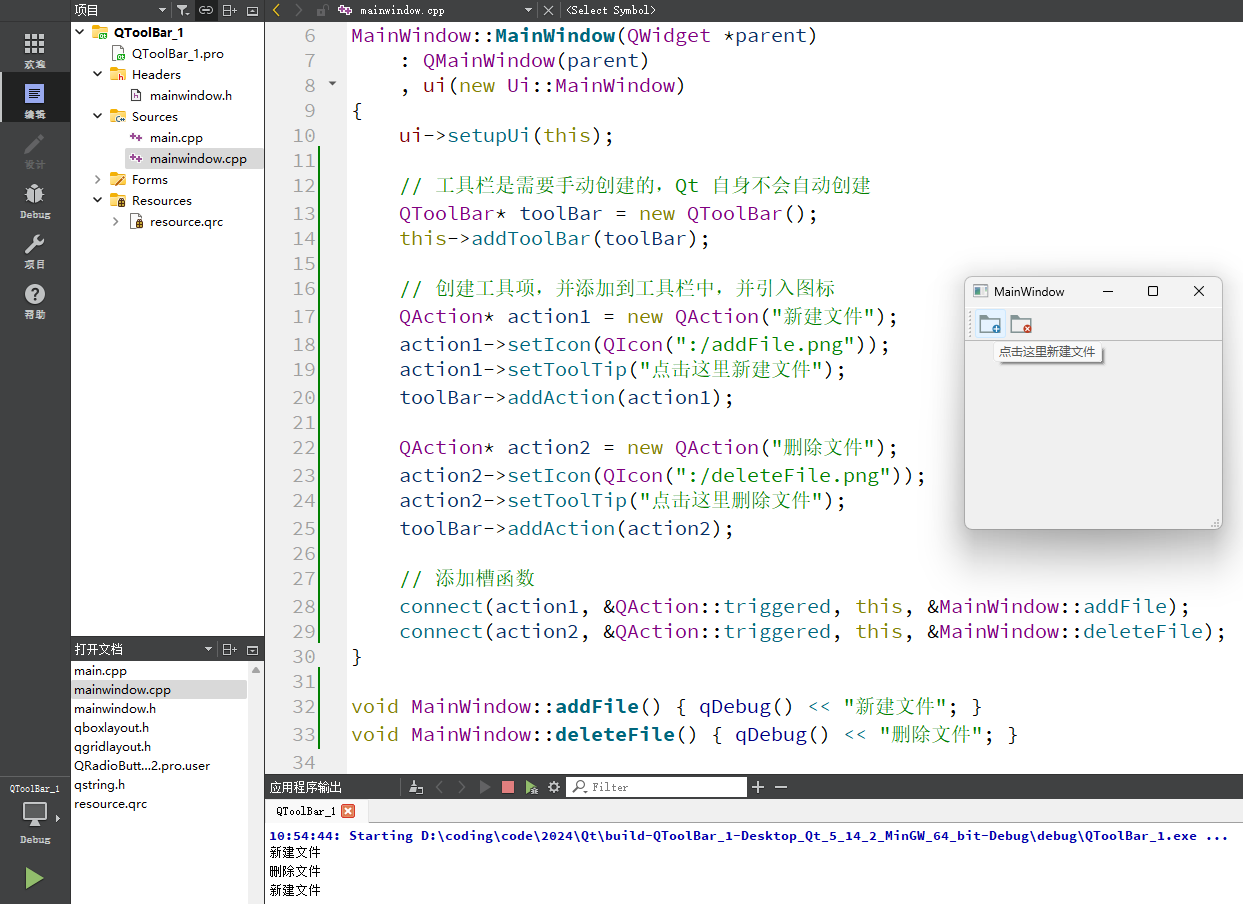The image size is (1243, 904).
Task: Click the output Filter input field
Action: [x=657, y=787]
